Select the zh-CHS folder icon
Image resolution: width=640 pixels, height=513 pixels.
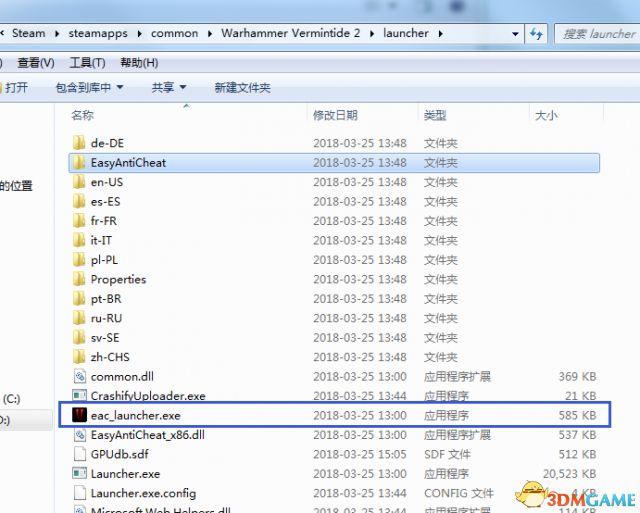(x=79, y=357)
